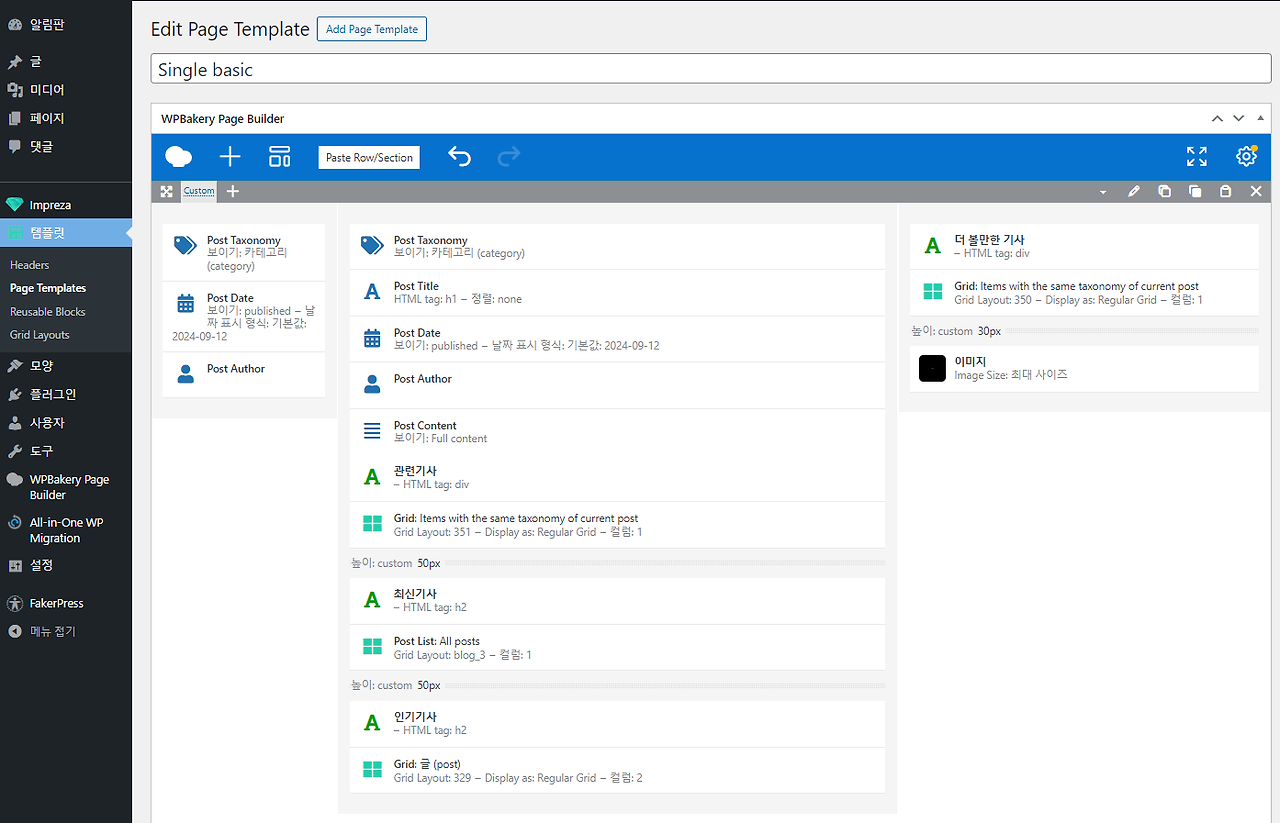This screenshot has width=1280, height=823.
Task: Move the WPBakery Page Builder panel up
Action: [1217, 118]
